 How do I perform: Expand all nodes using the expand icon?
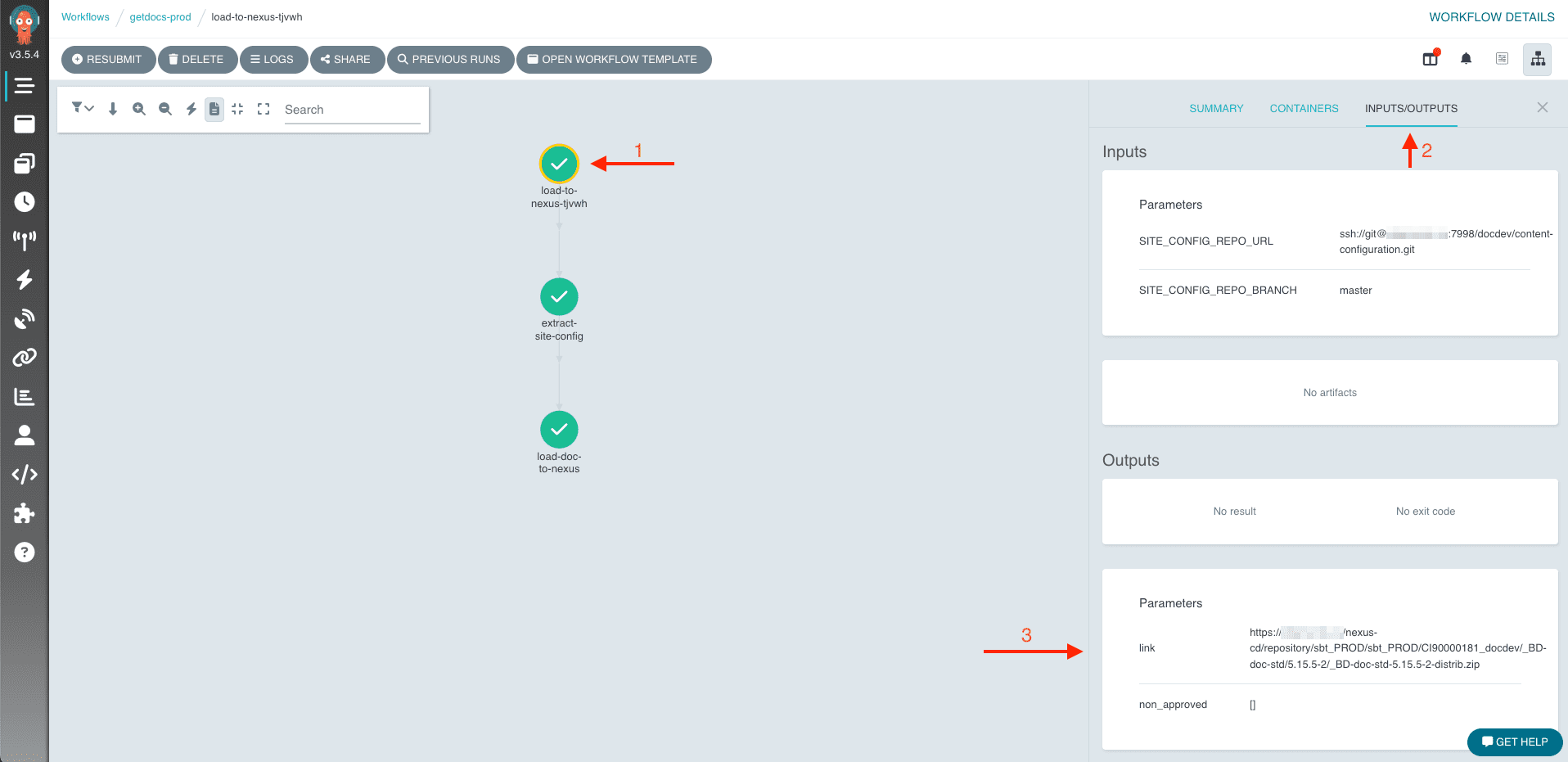pos(264,109)
